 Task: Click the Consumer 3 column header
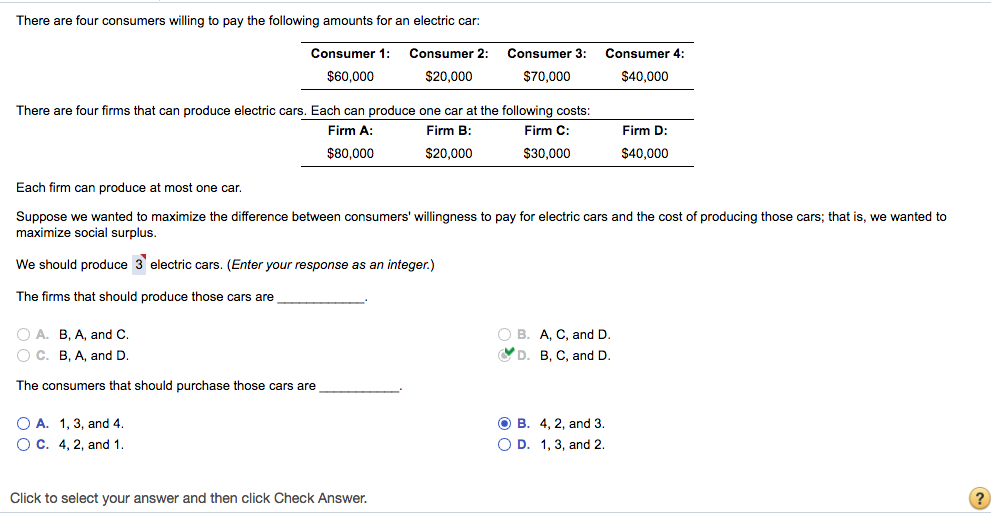pos(546,53)
